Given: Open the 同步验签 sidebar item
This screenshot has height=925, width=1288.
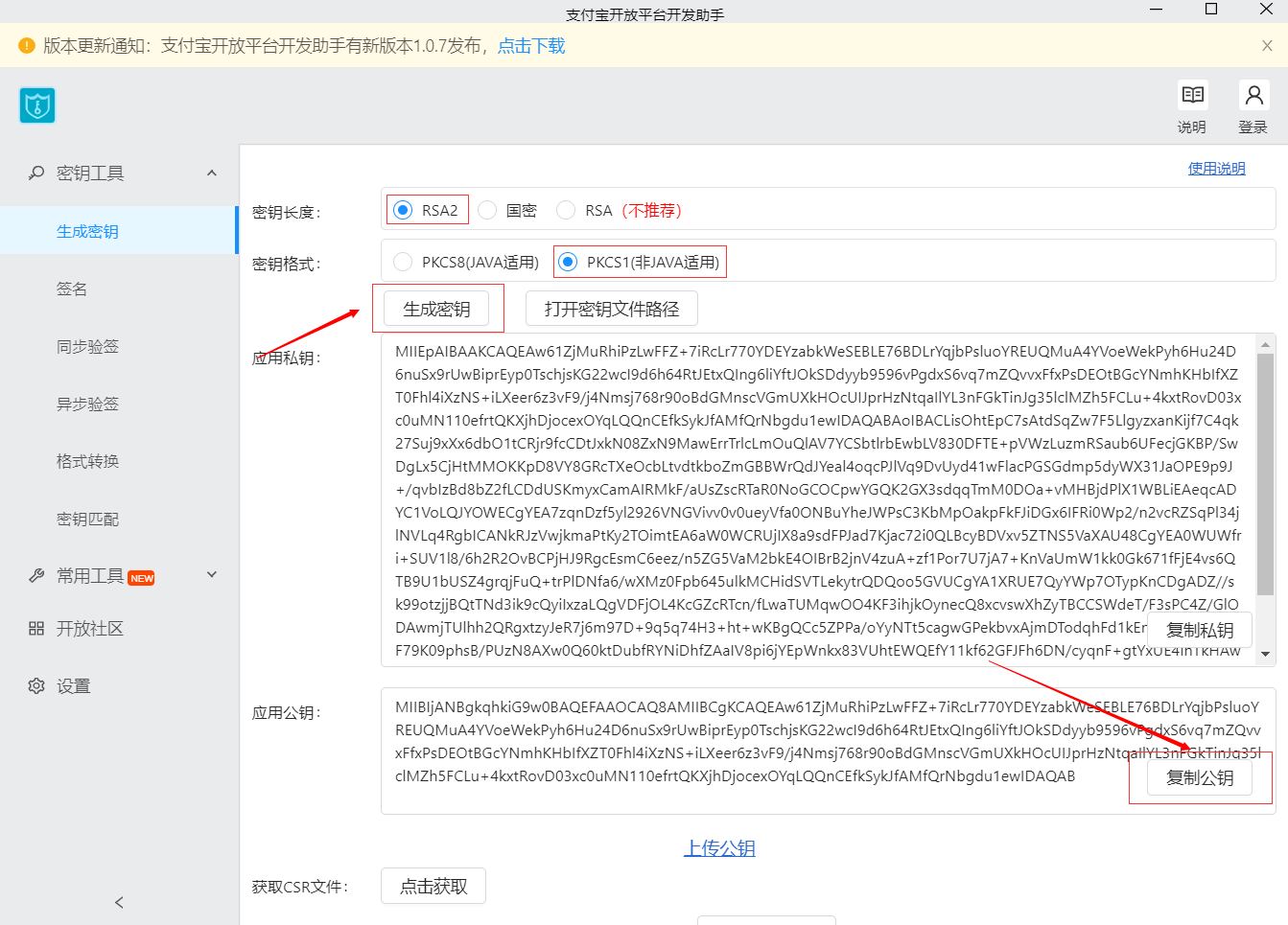Looking at the screenshot, I should pyautogui.click(x=112, y=346).
